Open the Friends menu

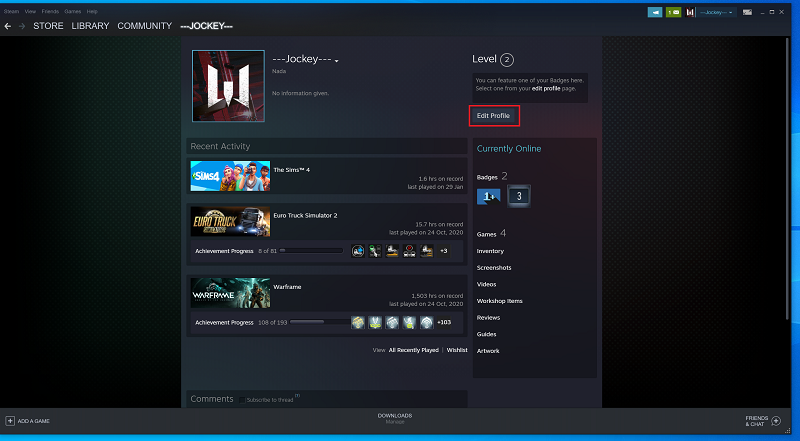pyautogui.click(x=49, y=11)
